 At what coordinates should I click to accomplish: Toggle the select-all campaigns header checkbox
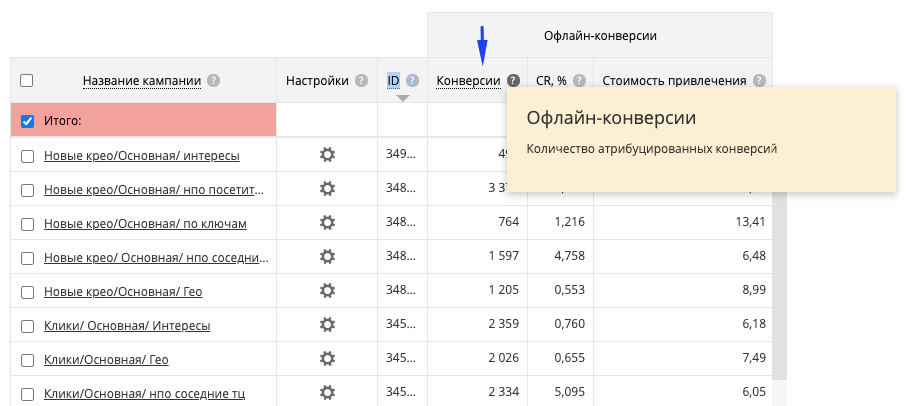(x=27, y=81)
